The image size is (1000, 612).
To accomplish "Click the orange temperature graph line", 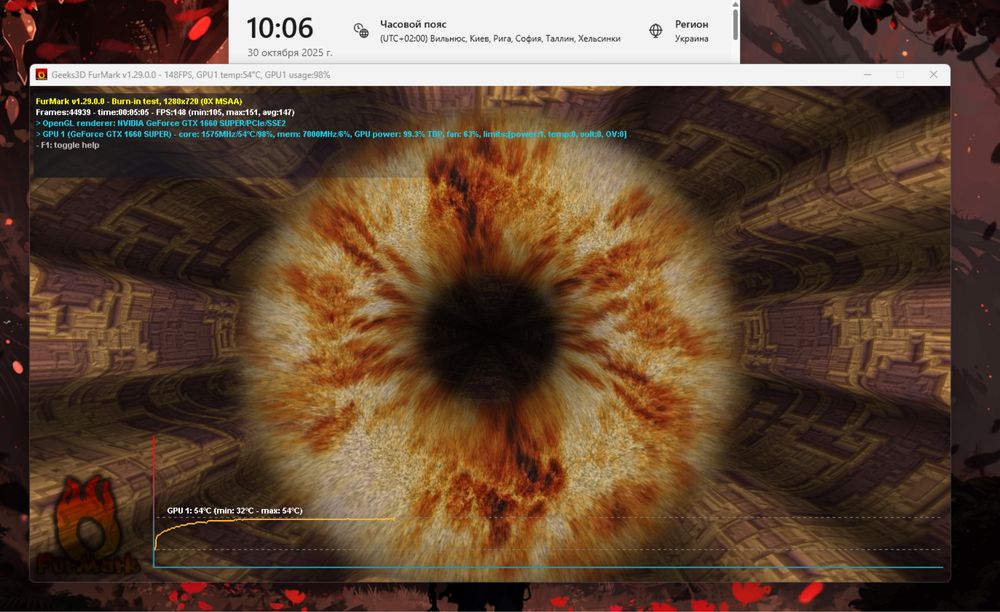I will (274, 521).
